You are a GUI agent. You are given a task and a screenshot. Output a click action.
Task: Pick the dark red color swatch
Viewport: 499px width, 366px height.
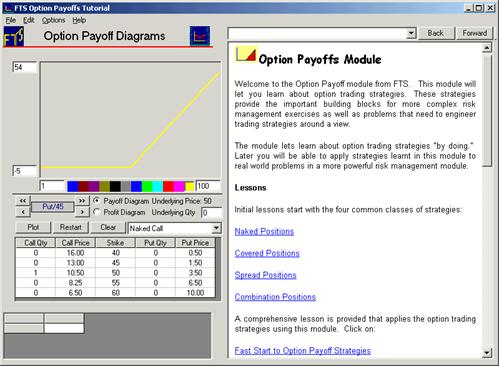[83, 186]
